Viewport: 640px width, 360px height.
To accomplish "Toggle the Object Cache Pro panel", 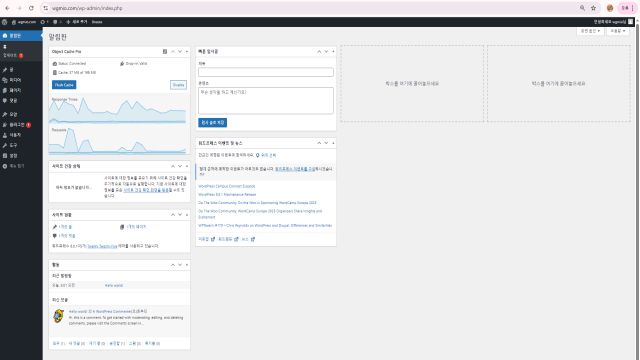I will click(x=187, y=52).
